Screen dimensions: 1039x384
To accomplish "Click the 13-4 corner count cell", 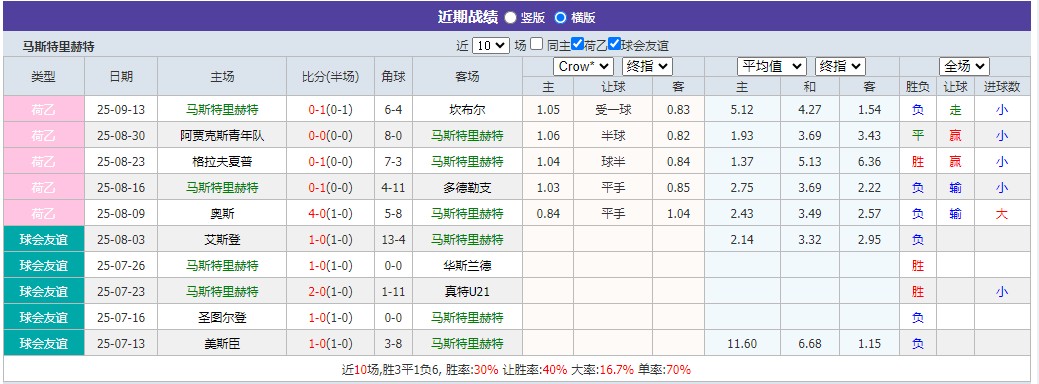I will pos(394,240).
